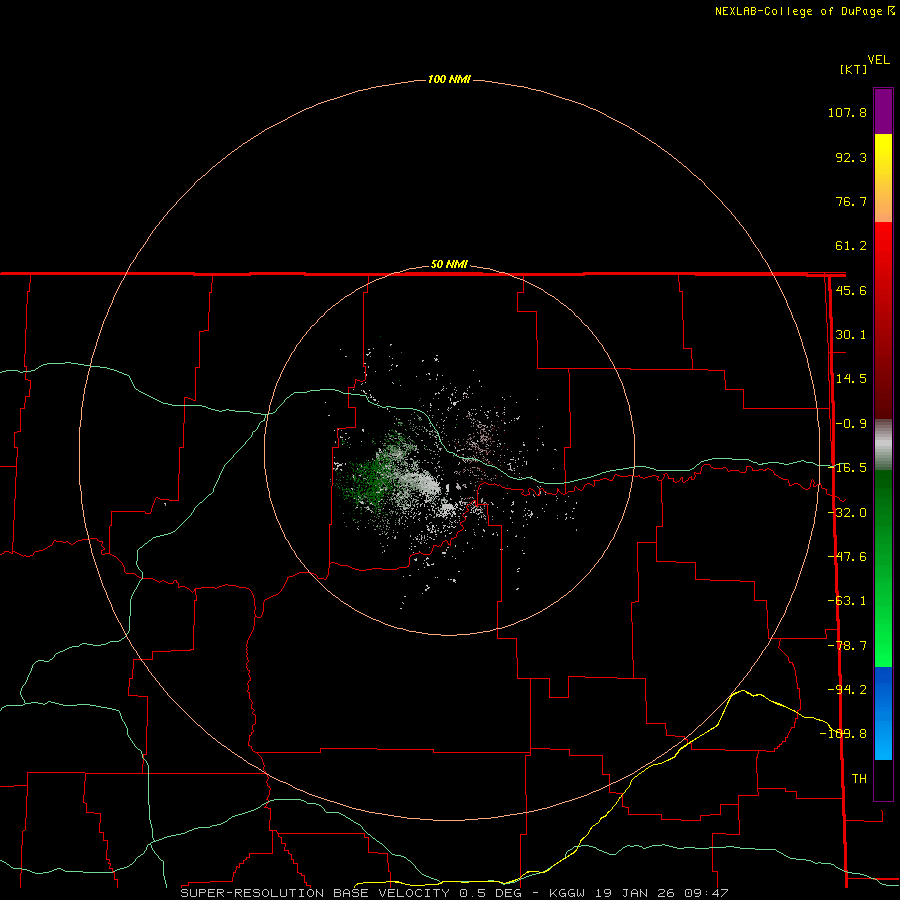Click the Super-Resolution Base Velocity caption
The width and height of the screenshot is (900, 900).
pyautogui.click(x=454, y=893)
